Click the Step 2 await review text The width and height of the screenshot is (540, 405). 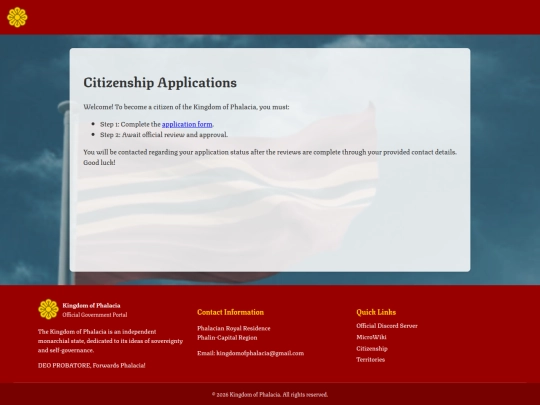tap(164, 135)
